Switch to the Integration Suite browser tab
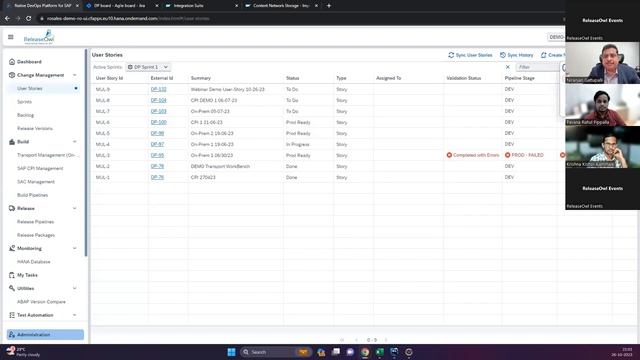The image size is (640, 360). click(x=201, y=6)
